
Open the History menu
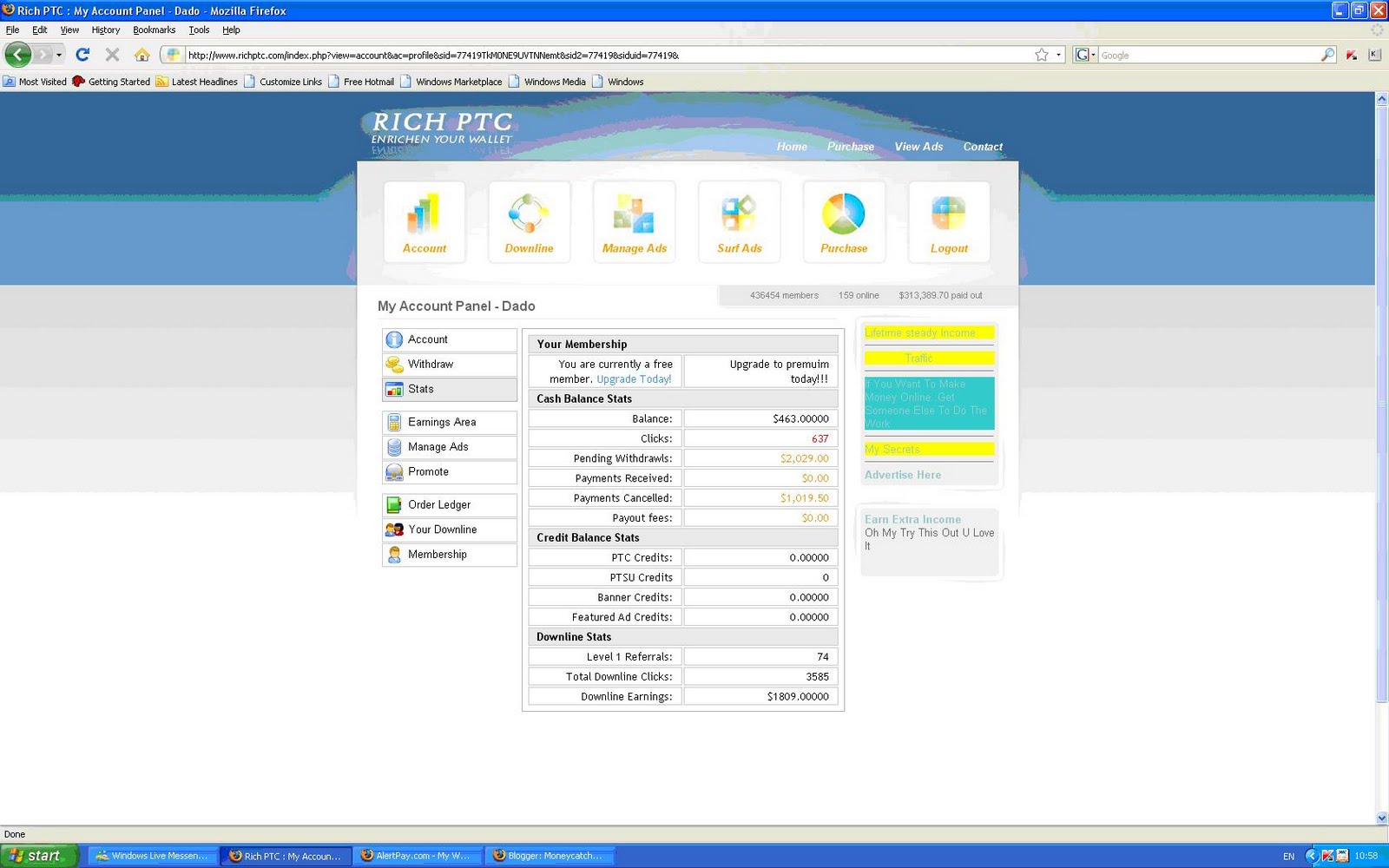[106, 30]
